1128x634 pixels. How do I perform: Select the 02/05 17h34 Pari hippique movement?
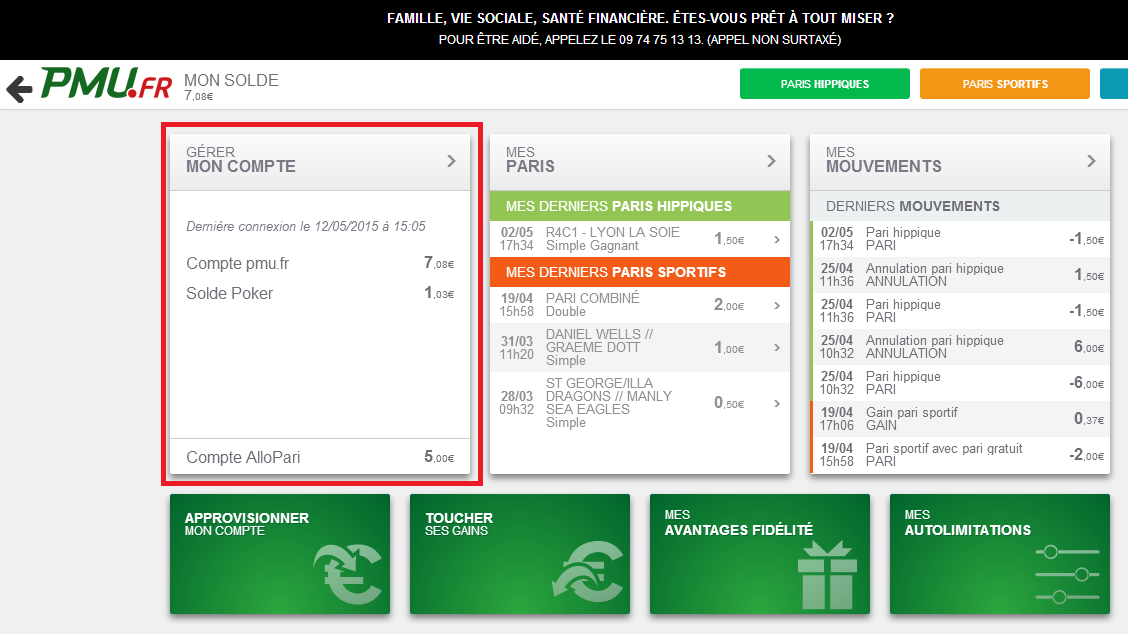(x=961, y=239)
